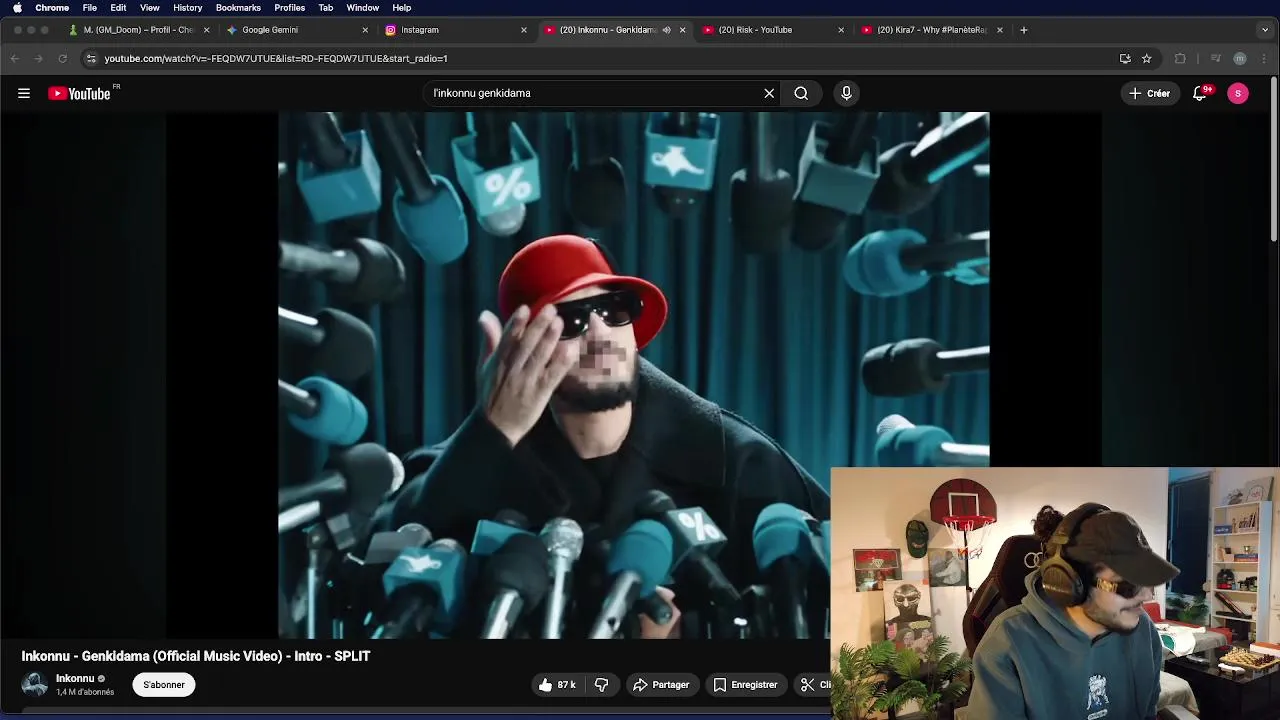The image size is (1280, 720).
Task: Click the video title text
Action: coord(196,656)
